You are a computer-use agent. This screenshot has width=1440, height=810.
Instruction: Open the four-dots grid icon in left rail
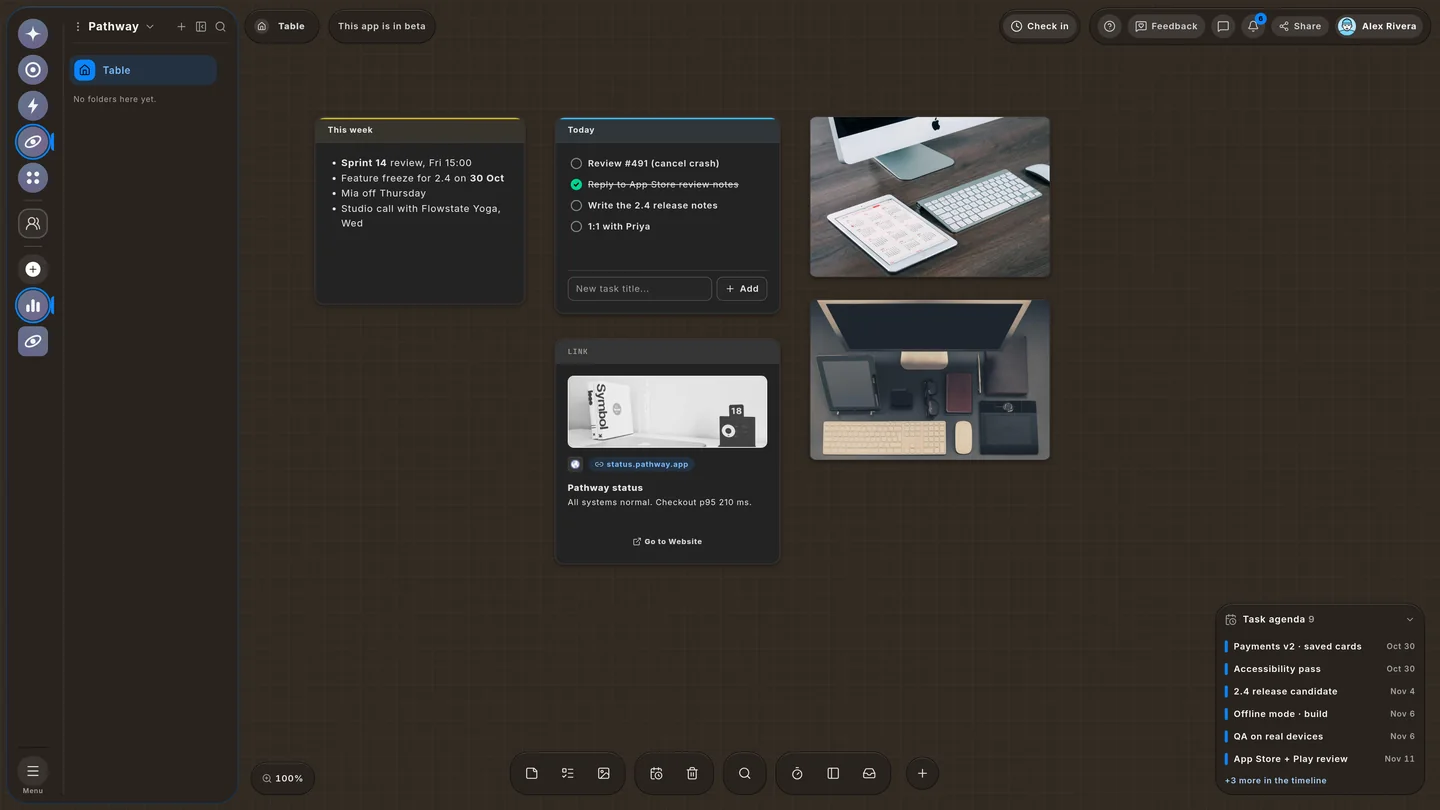(x=33, y=178)
